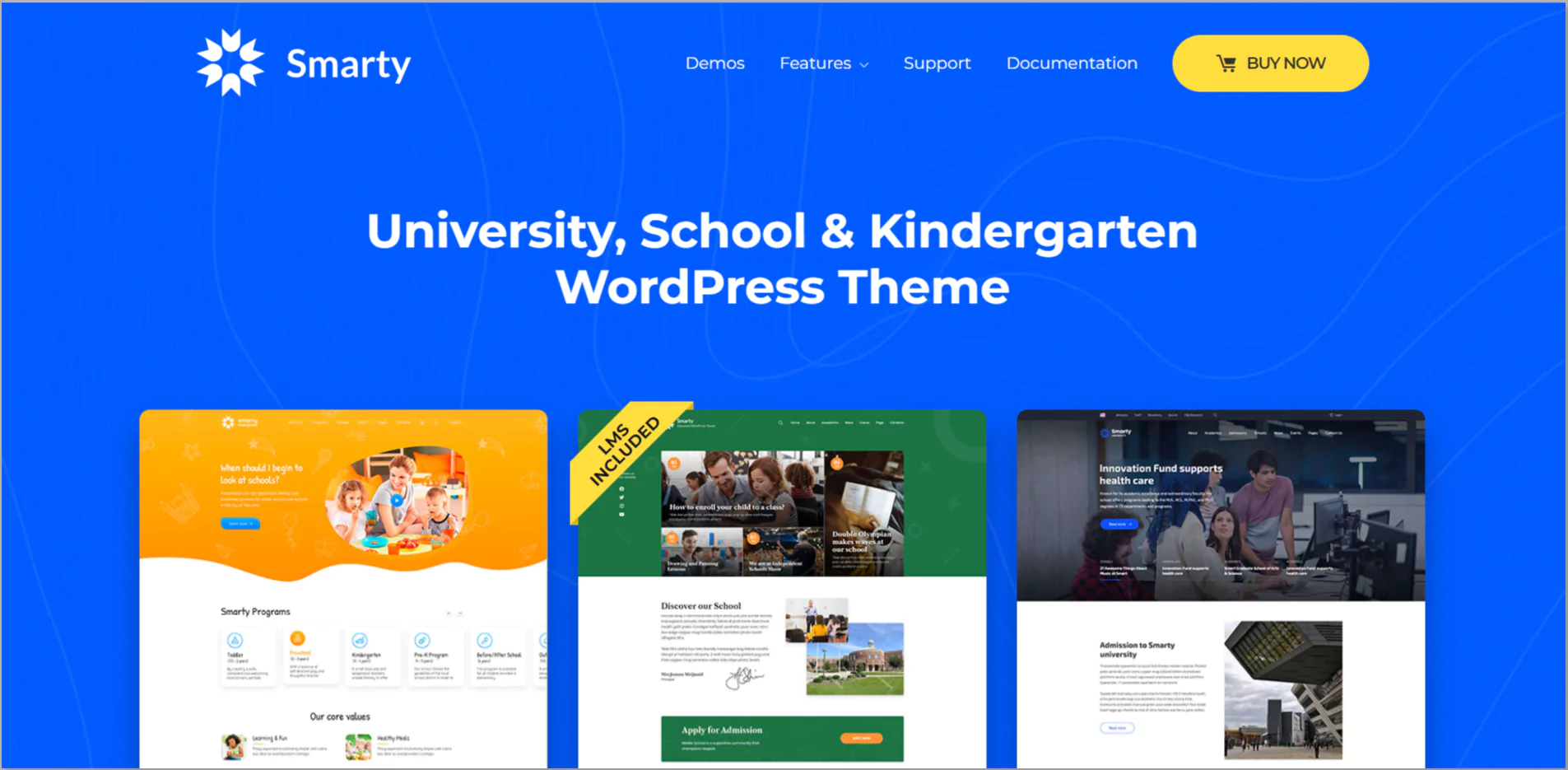Open the Documentation link
Image resolution: width=1568 pixels, height=770 pixels.
pos(1072,63)
